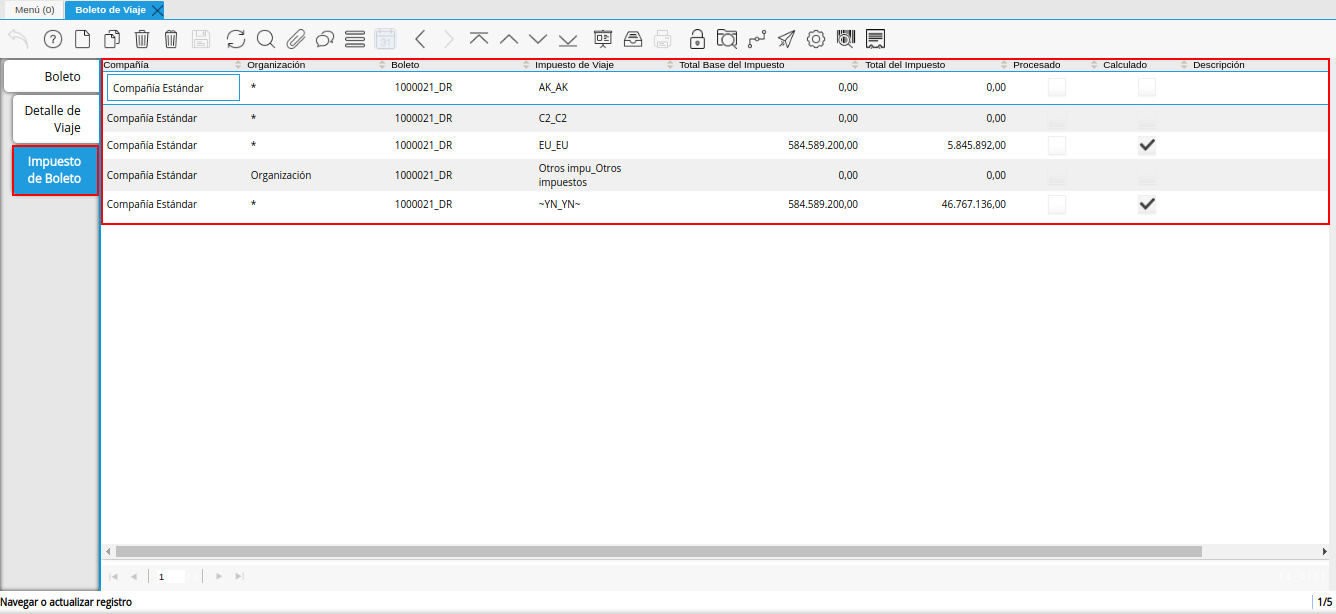Create a new record with blank page icon
Viewport: 1336px width, 614px height.
click(83, 39)
